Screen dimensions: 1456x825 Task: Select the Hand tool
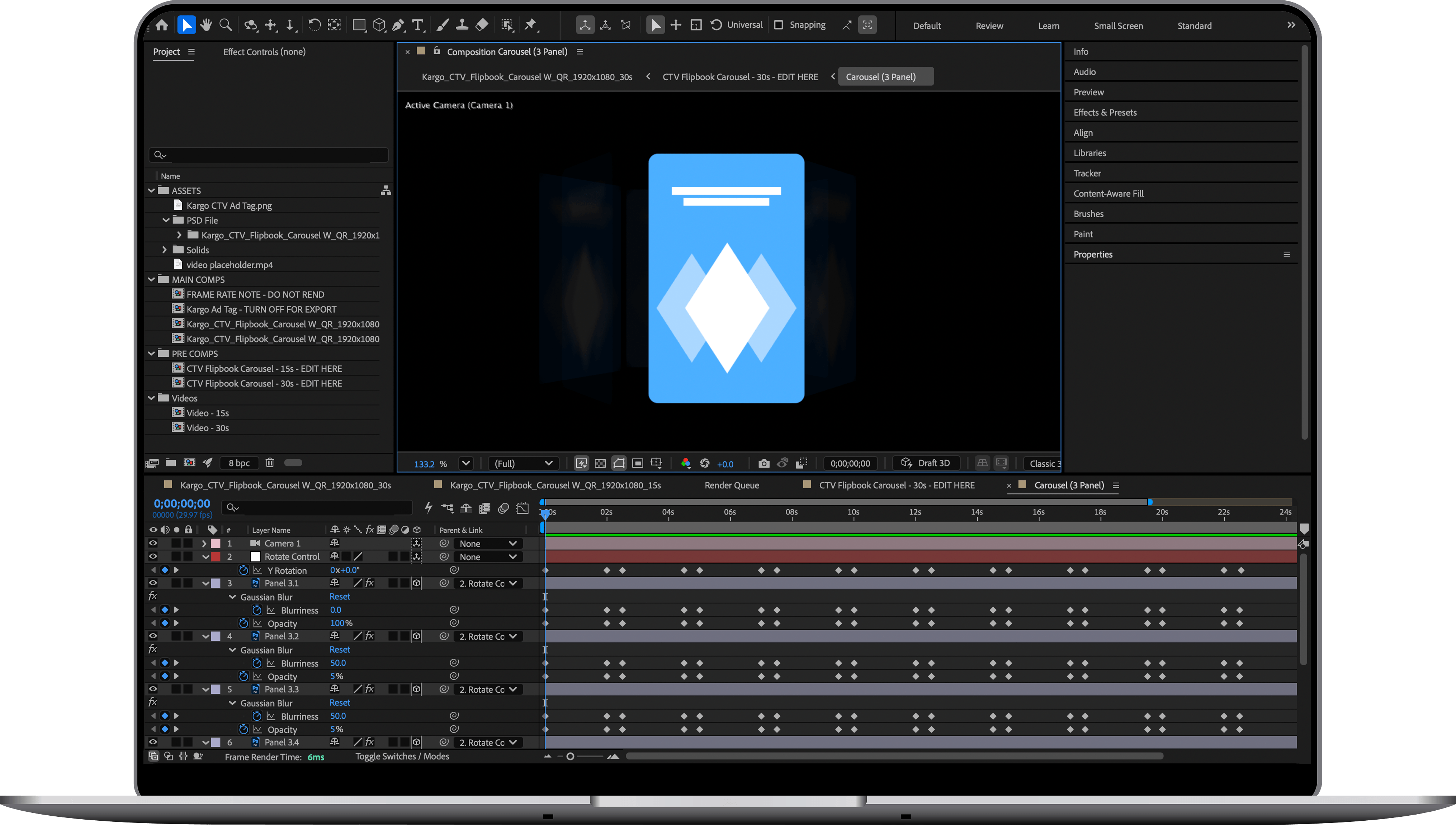[206, 25]
